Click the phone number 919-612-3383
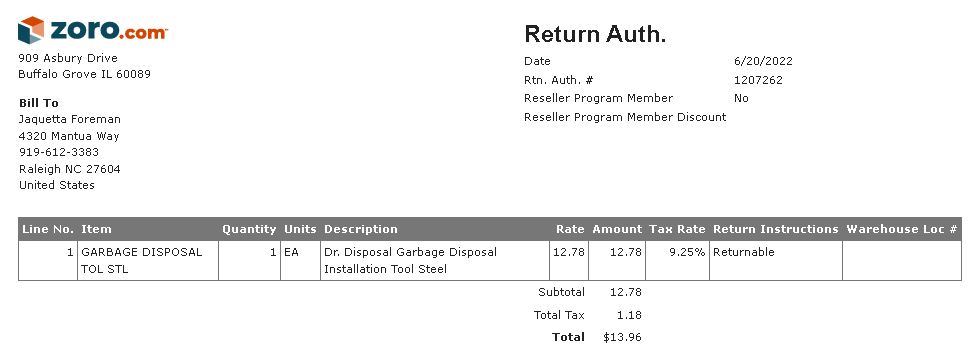The width and height of the screenshot is (974, 361). 59,152
